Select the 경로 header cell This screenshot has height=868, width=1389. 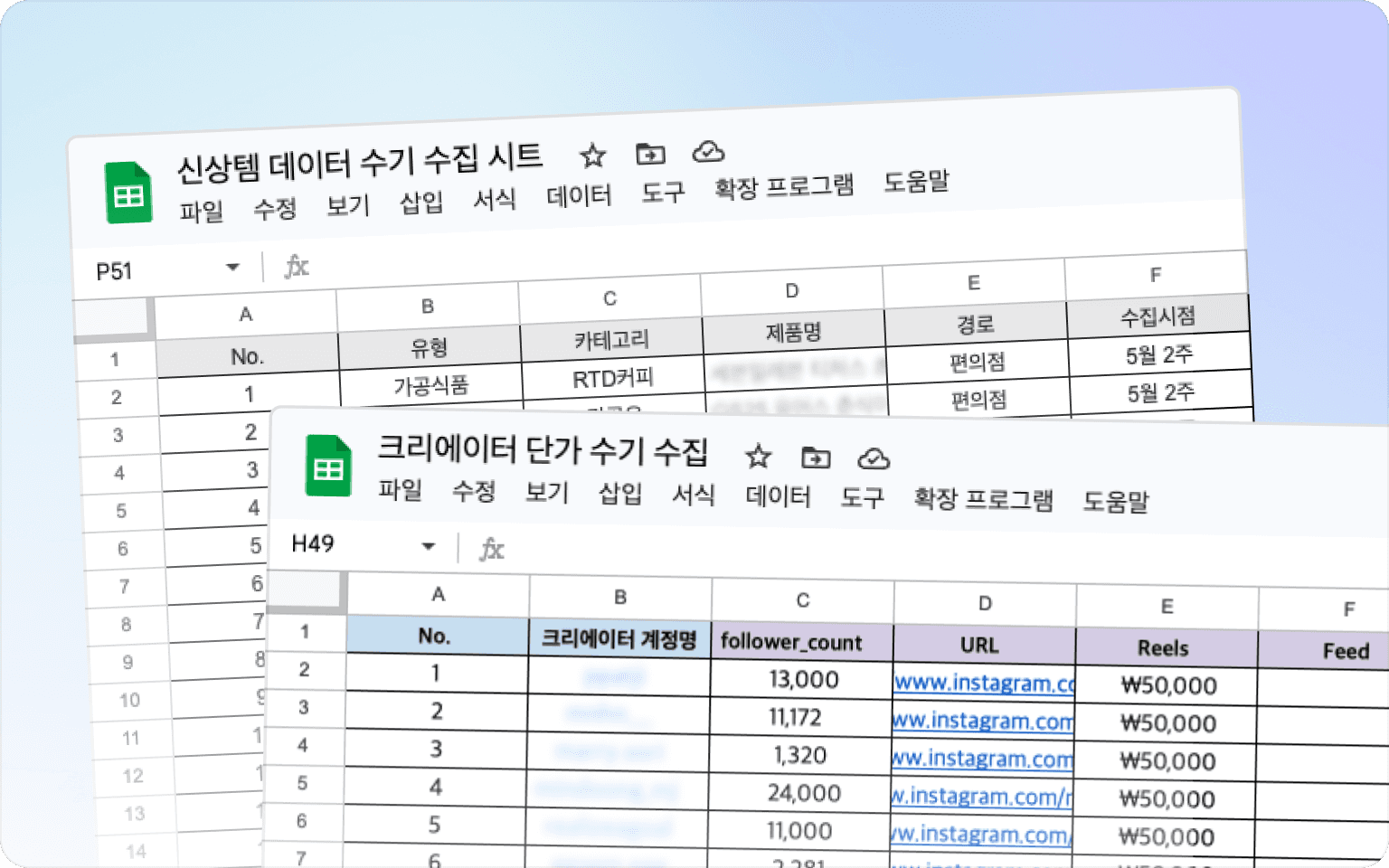976,325
